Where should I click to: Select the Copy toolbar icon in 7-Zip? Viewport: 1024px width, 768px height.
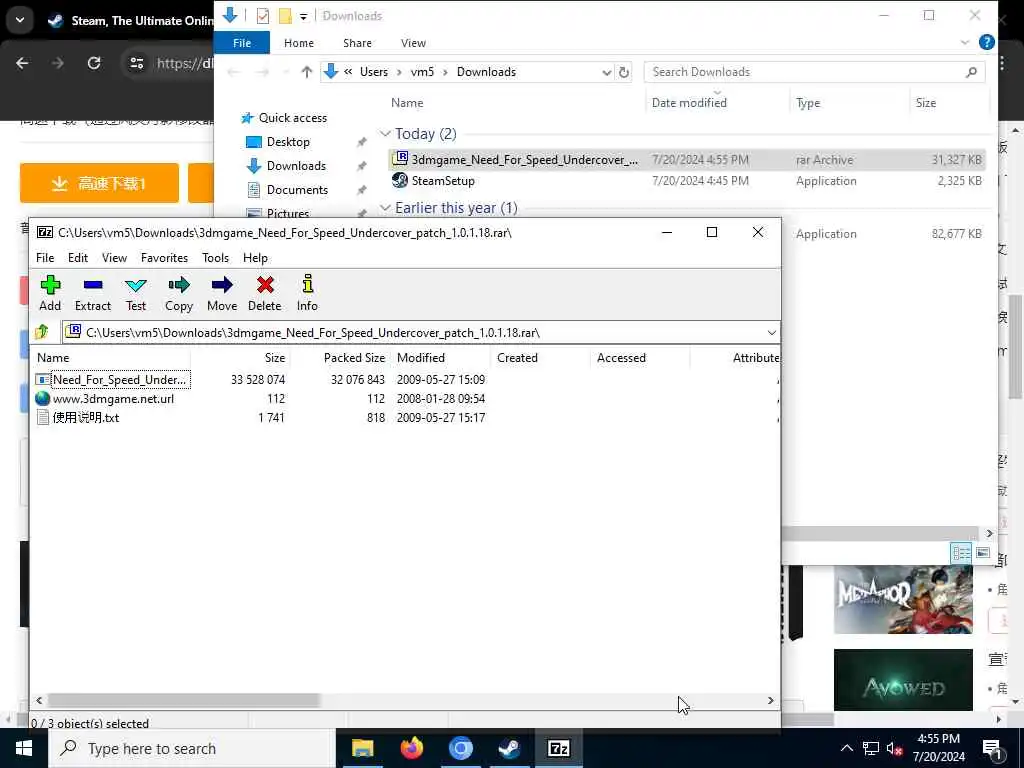178,293
